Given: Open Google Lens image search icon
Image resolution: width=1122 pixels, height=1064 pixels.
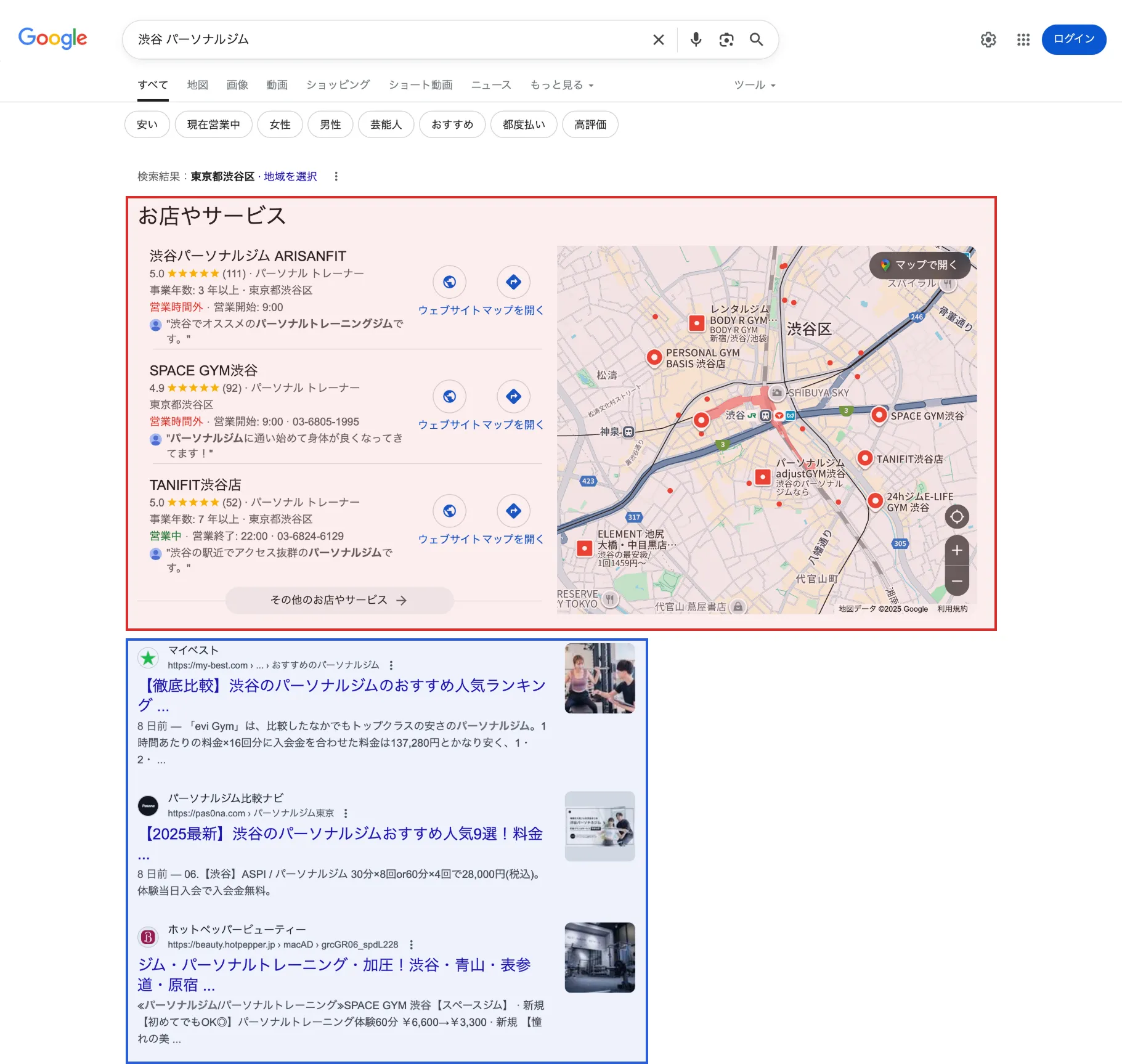Looking at the screenshot, I should coord(726,39).
